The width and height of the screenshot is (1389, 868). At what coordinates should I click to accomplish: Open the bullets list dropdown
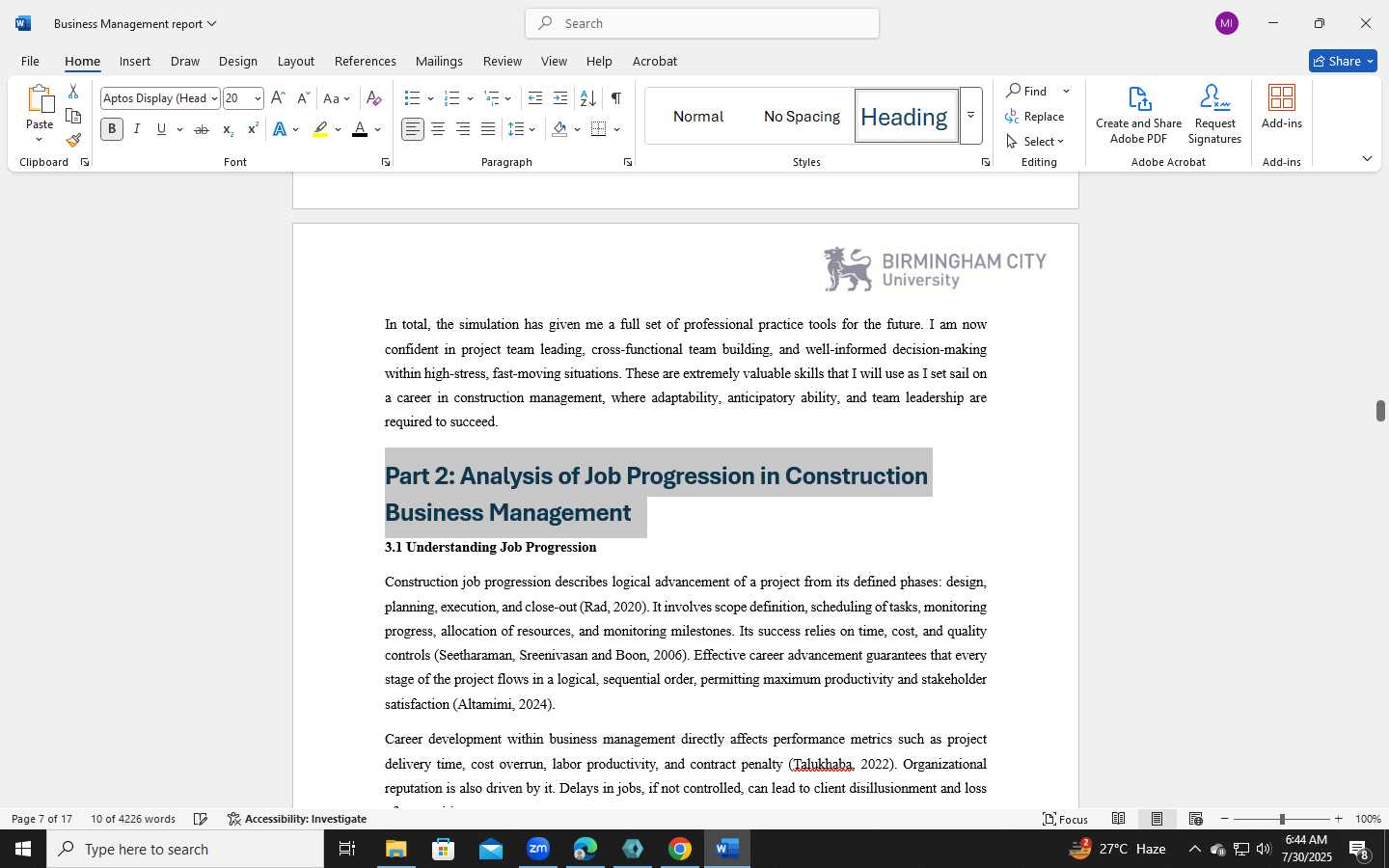430,98
